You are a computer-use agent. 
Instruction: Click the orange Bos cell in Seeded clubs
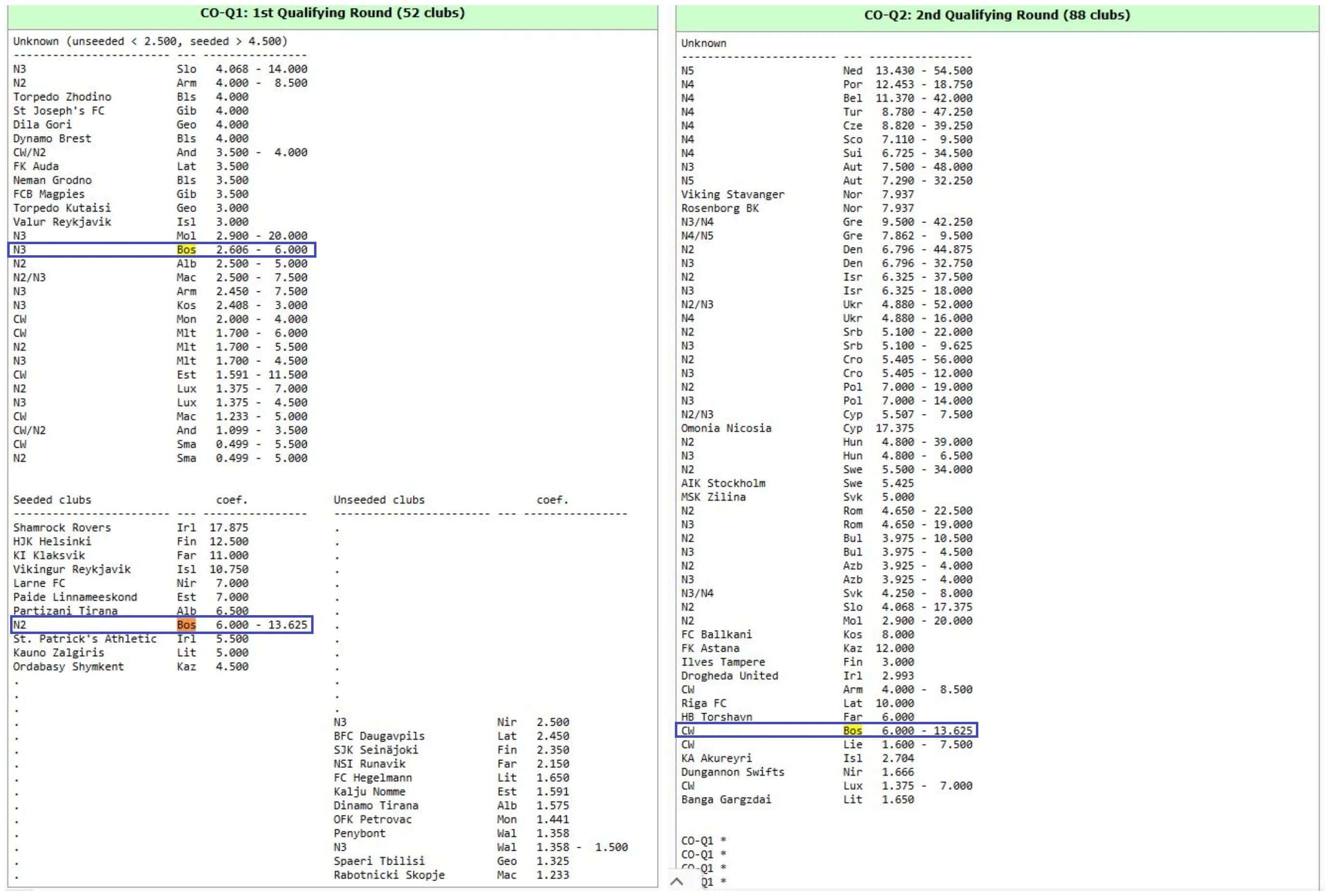click(x=186, y=624)
